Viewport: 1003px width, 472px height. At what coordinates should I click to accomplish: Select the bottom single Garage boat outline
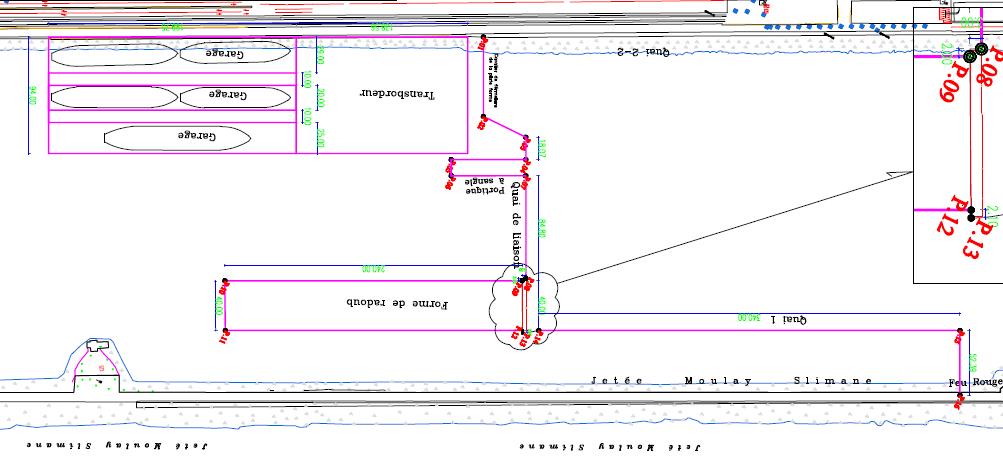(176, 137)
